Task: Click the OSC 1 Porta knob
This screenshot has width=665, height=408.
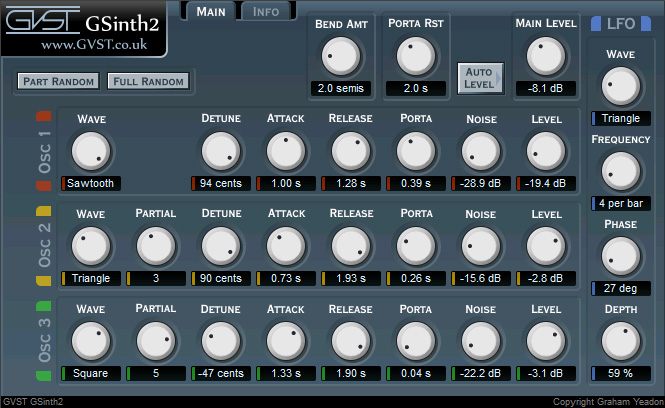Action: click(416, 151)
